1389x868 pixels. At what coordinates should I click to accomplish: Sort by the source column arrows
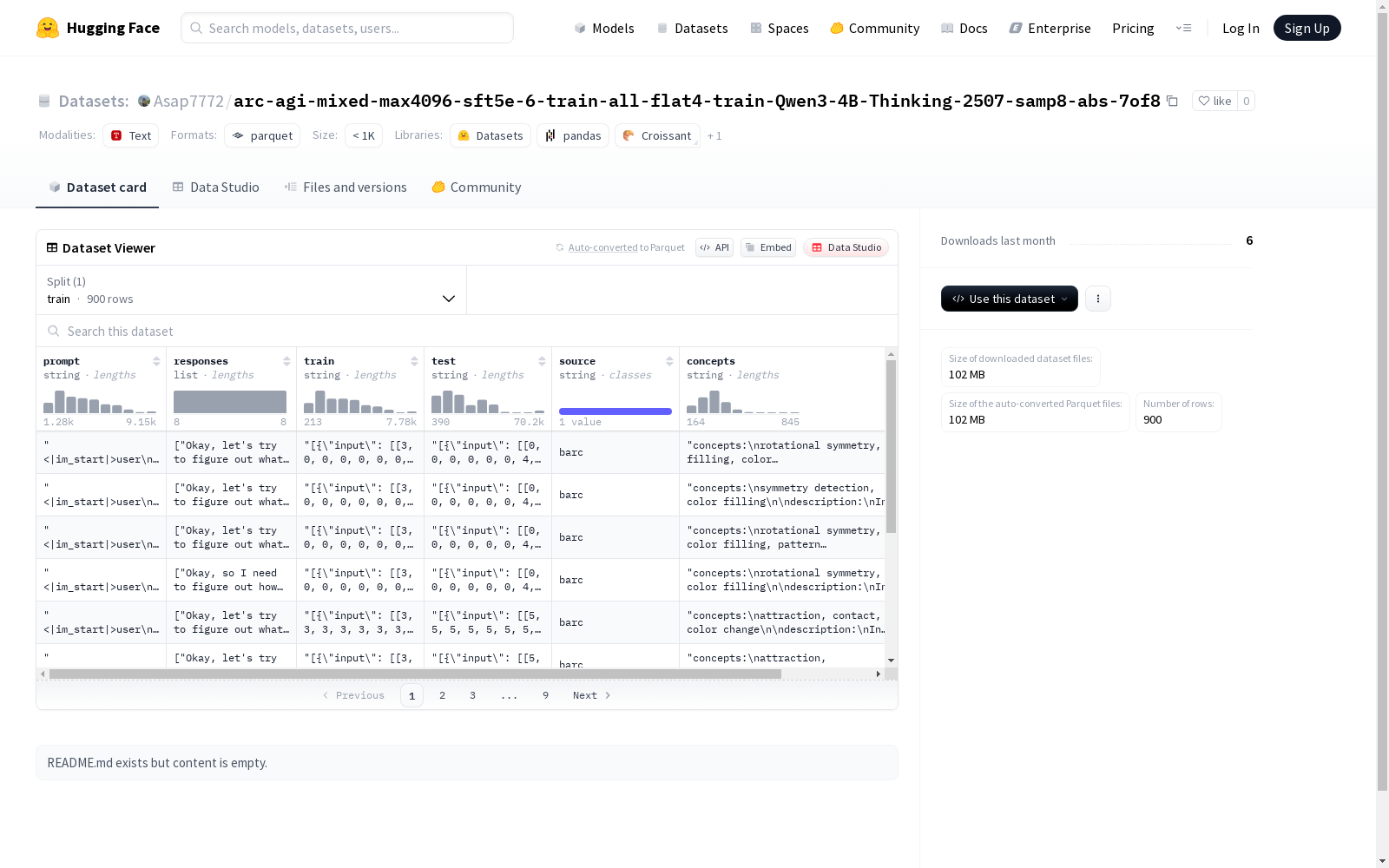(669, 361)
